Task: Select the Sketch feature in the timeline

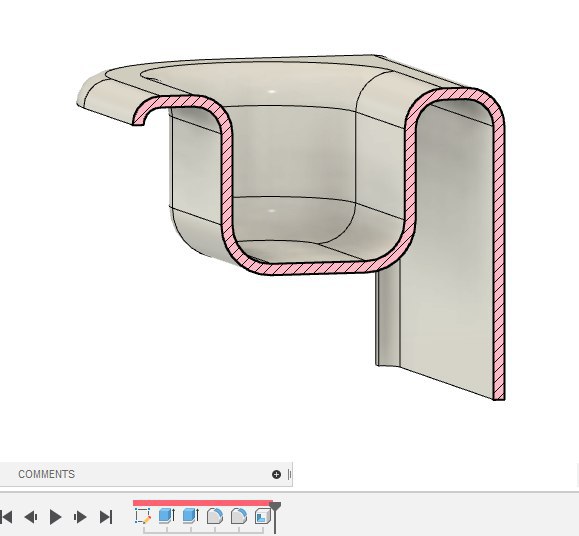Action: [x=143, y=516]
